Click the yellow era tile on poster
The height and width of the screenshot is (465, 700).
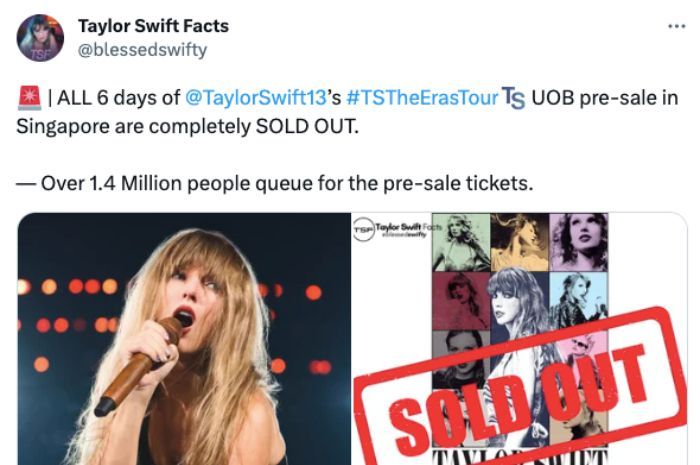520,242
